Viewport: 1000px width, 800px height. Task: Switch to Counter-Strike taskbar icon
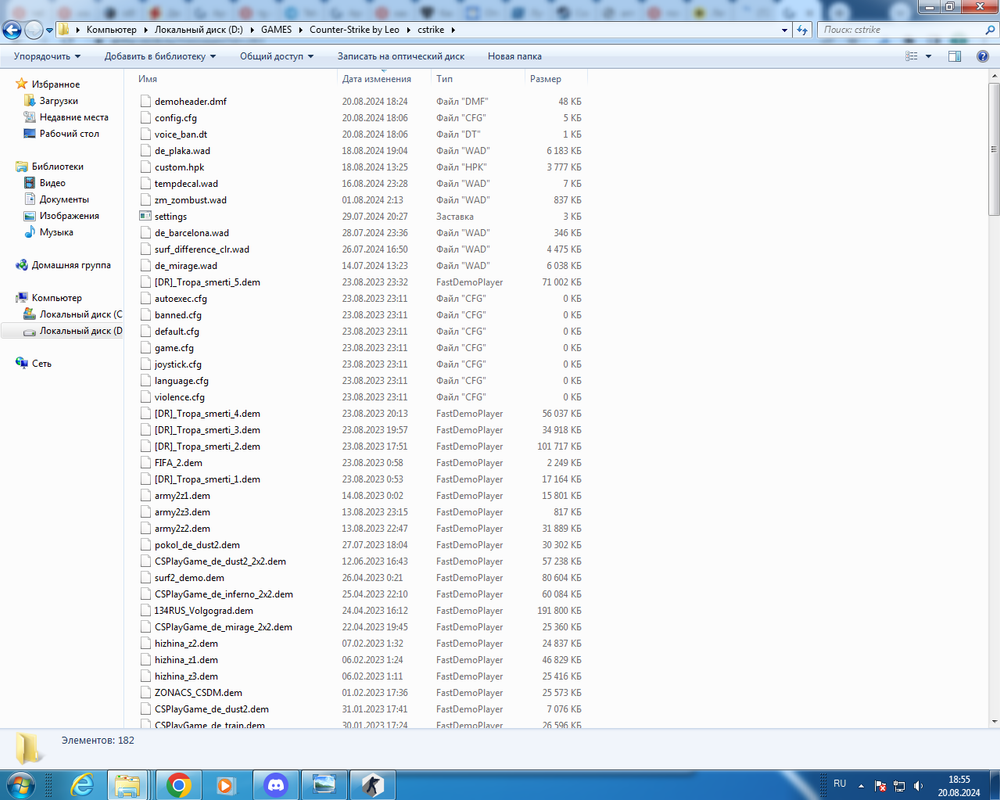pyautogui.click(x=372, y=785)
